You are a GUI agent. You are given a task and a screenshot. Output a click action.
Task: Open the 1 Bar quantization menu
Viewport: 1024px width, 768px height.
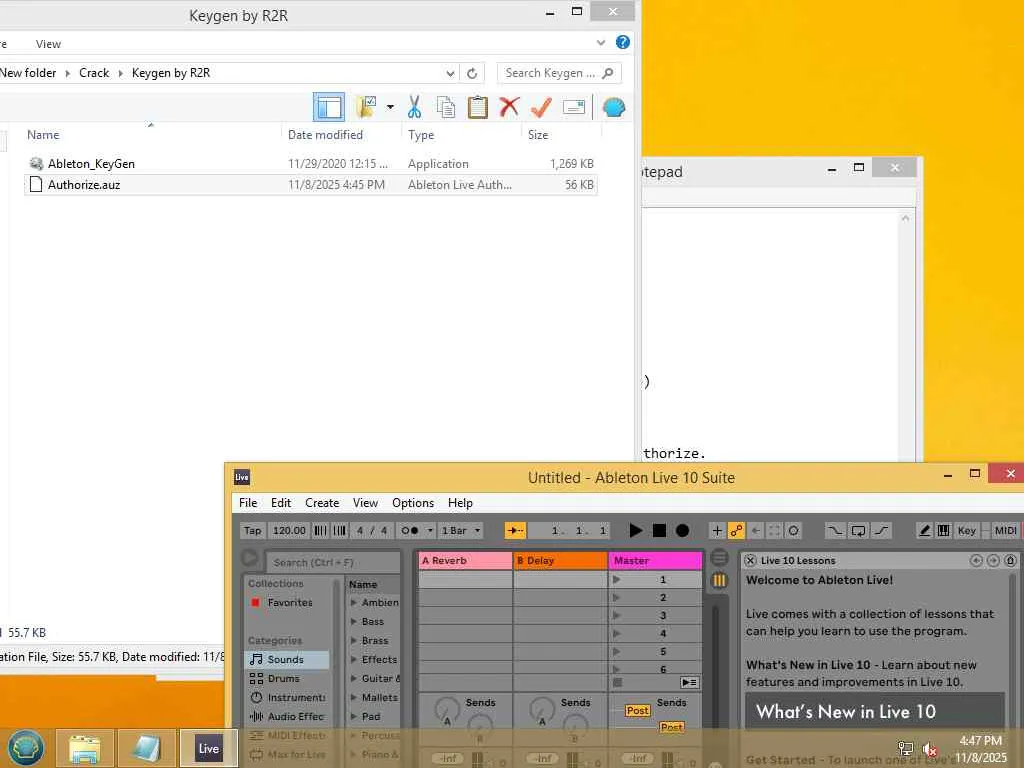pyautogui.click(x=461, y=531)
